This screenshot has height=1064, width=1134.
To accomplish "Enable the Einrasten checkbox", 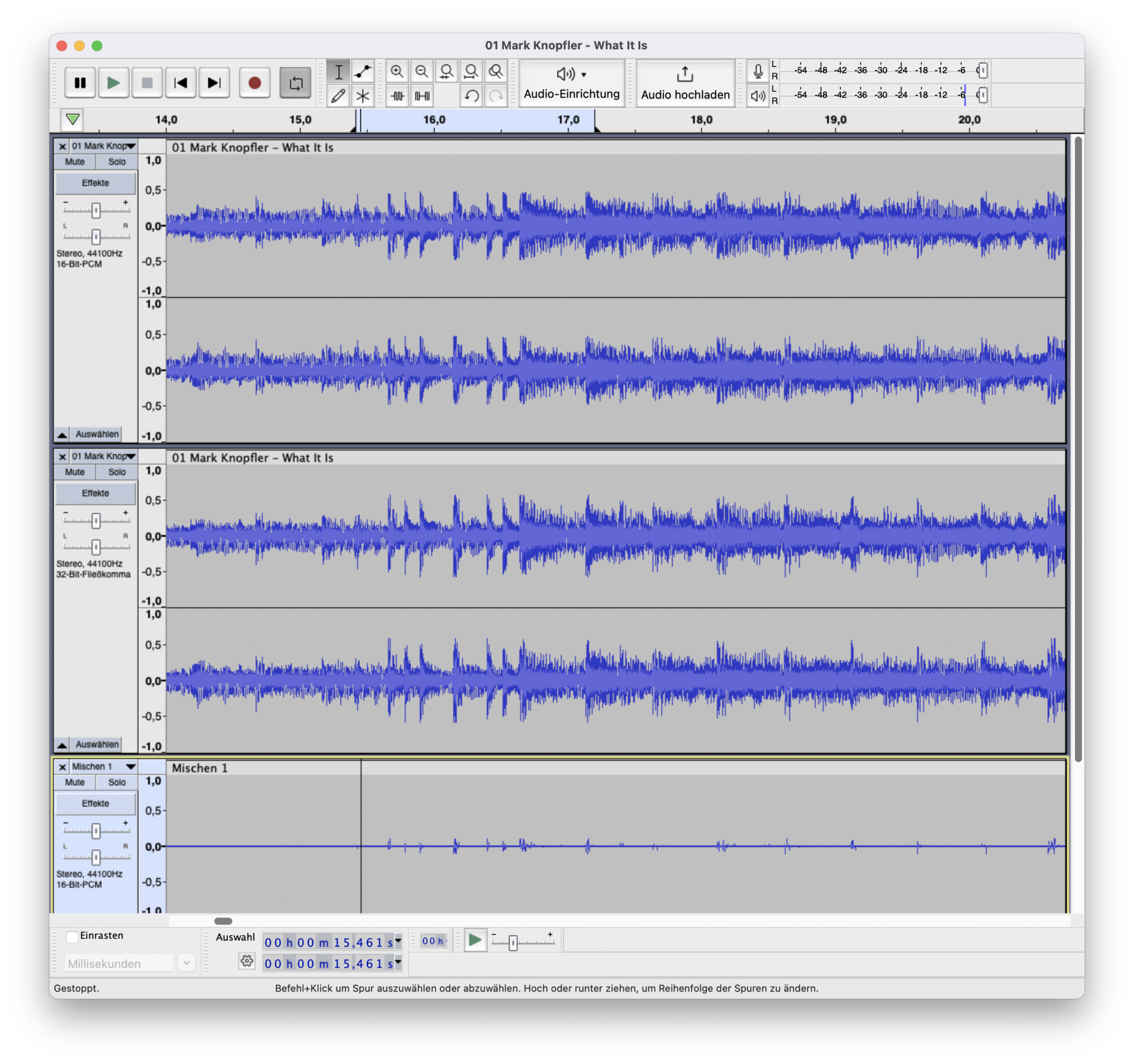I will [x=72, y=936].
